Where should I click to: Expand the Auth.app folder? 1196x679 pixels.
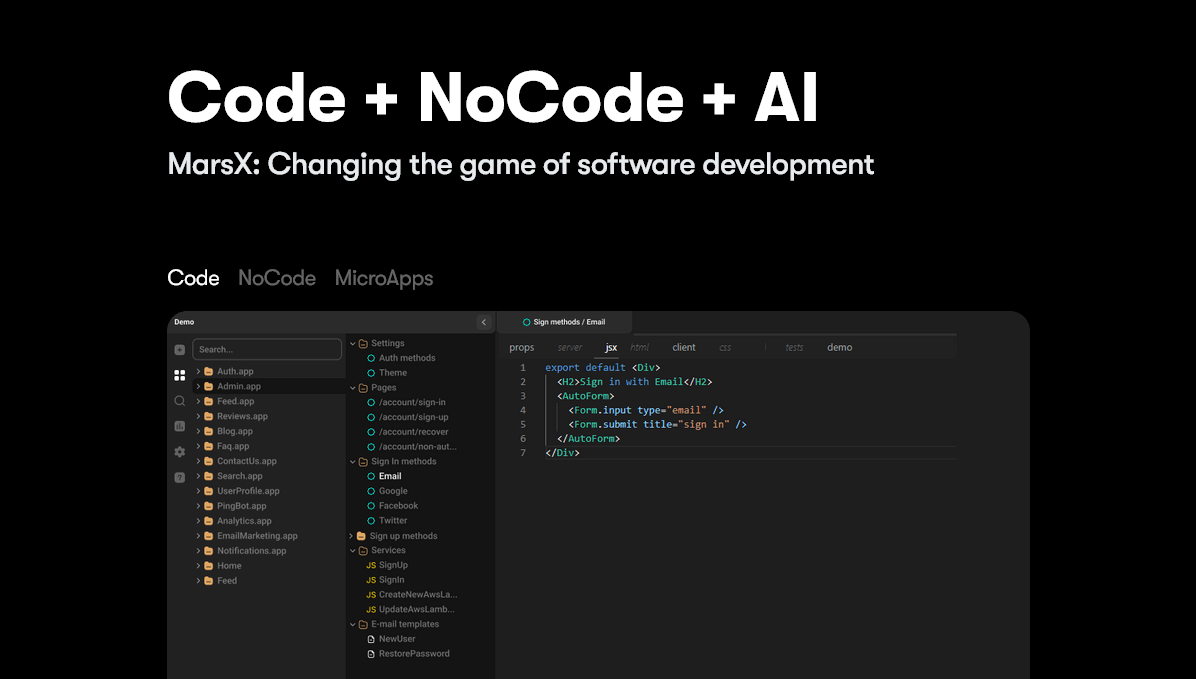point(234,371)
